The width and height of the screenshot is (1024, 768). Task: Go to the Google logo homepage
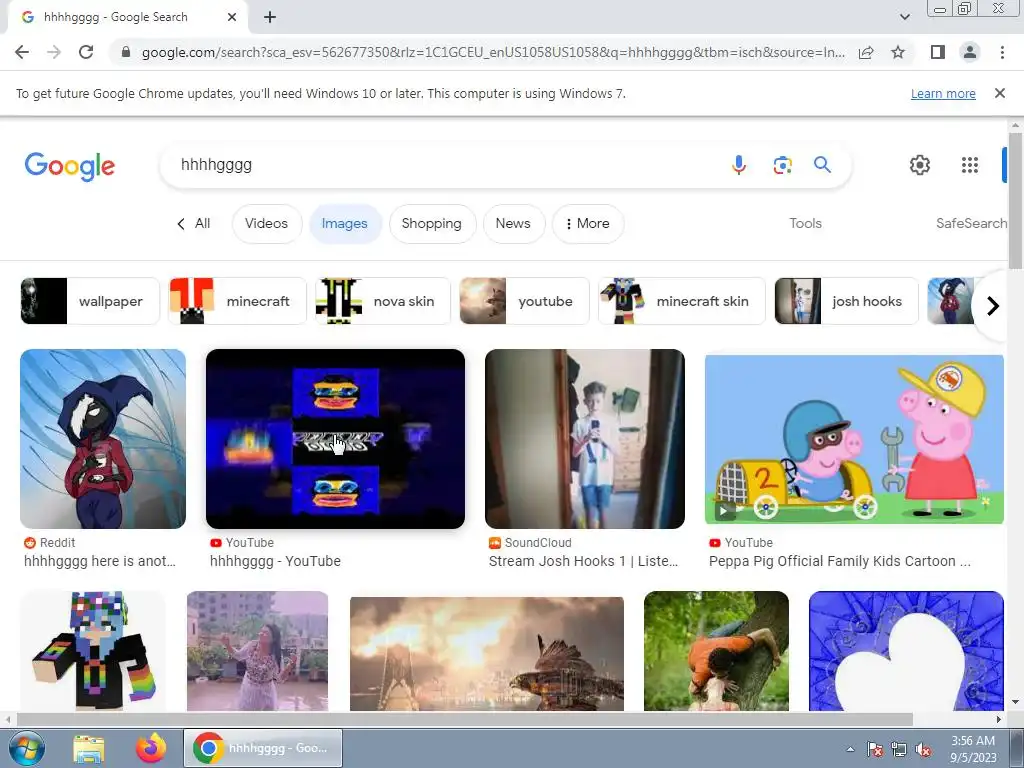pos(70,166)
